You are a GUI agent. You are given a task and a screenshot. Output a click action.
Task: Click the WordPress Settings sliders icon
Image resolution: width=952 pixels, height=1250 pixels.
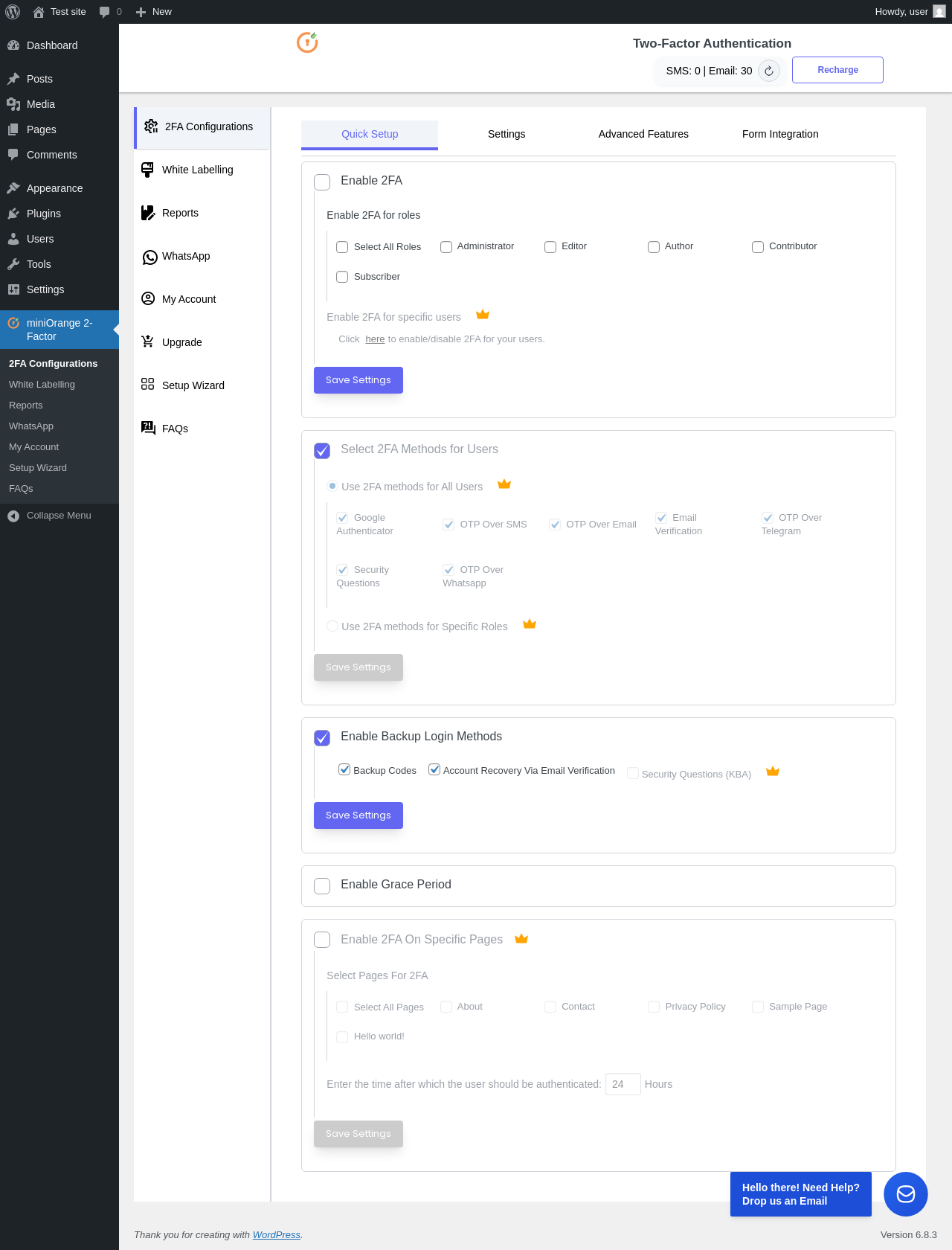(13, 289)
